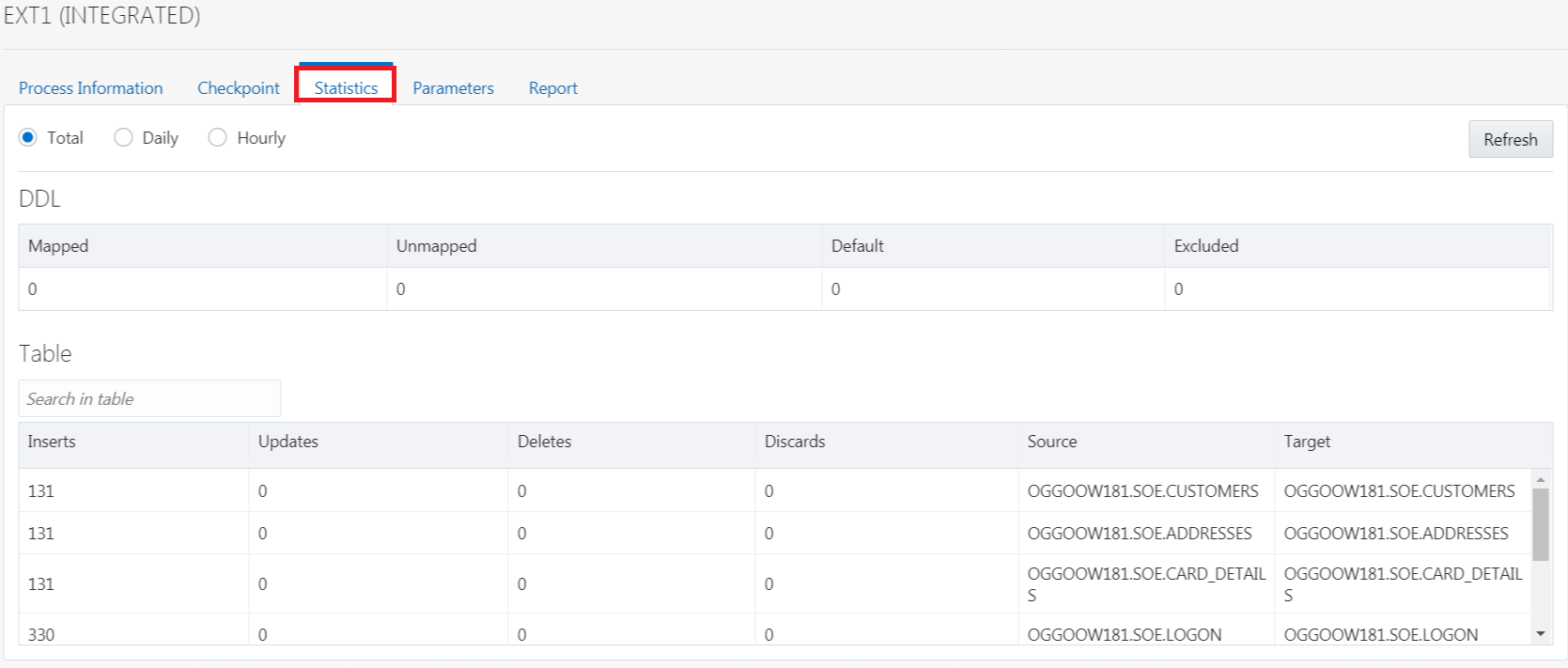Image resolution: width=1568 pixels, height=668 pixels.
Task: Focus the Search in table field
Action: pyautogui.click(x=149, y=398)
